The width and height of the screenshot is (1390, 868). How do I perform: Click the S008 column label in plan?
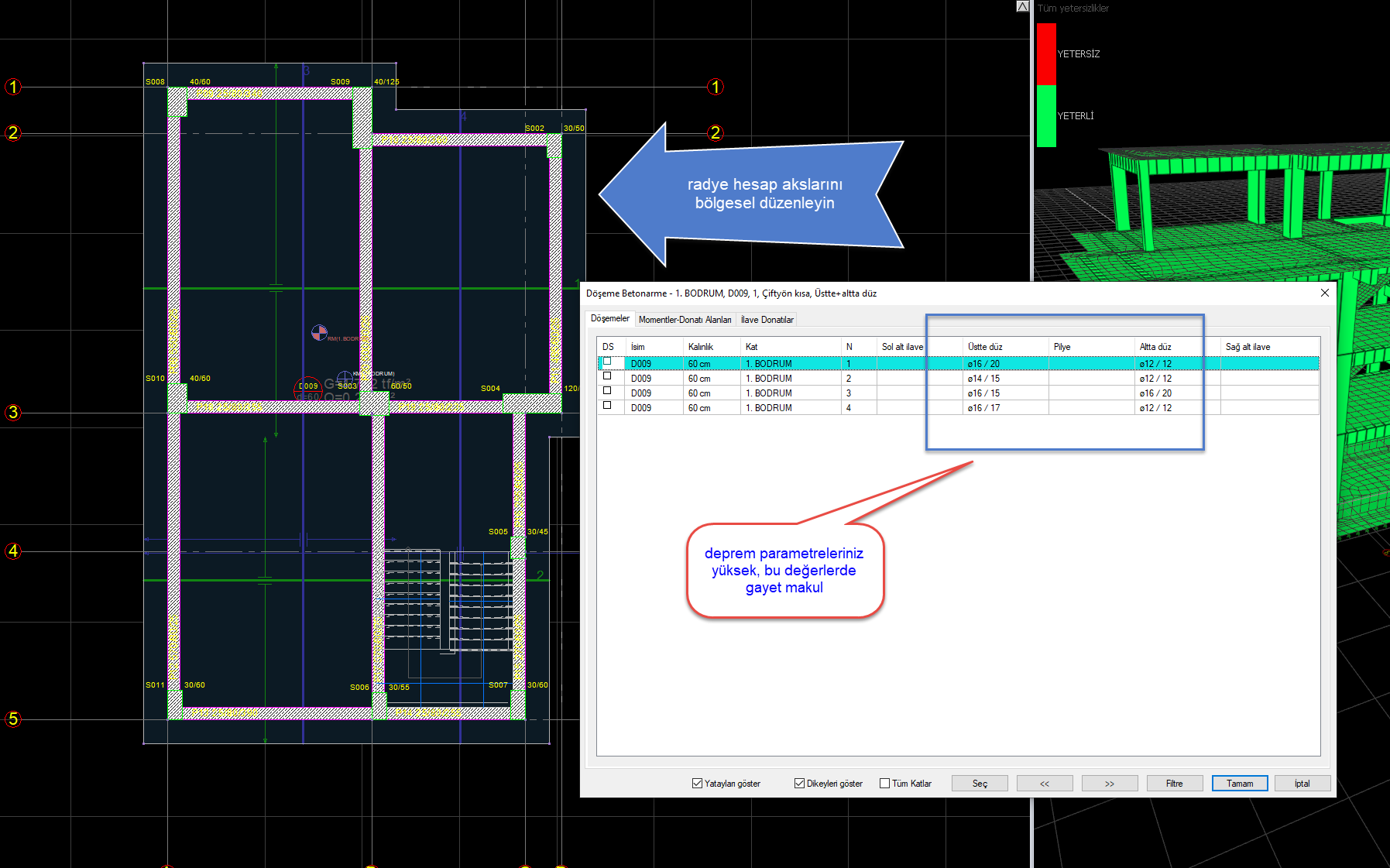tap(155, 81)
